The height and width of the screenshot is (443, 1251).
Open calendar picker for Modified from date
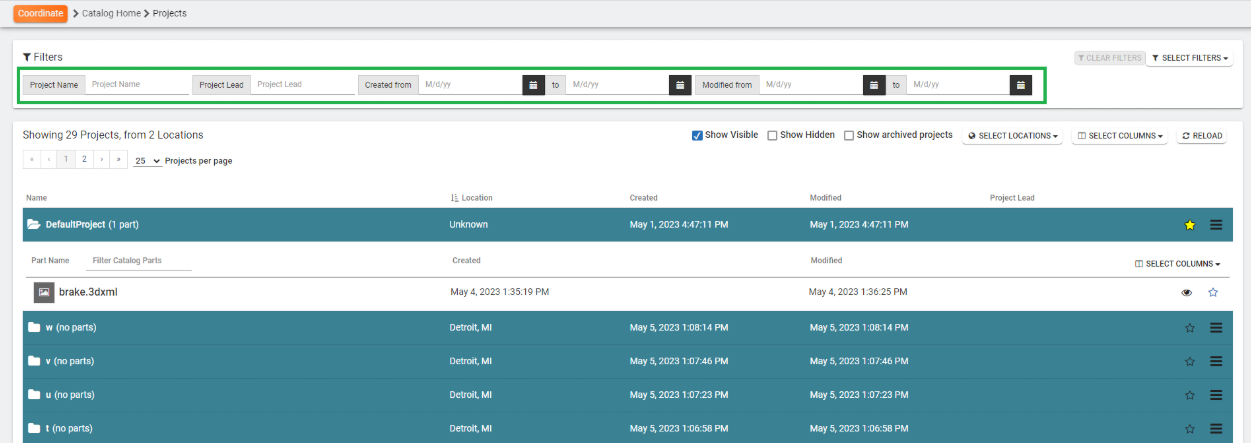[874, 85]
